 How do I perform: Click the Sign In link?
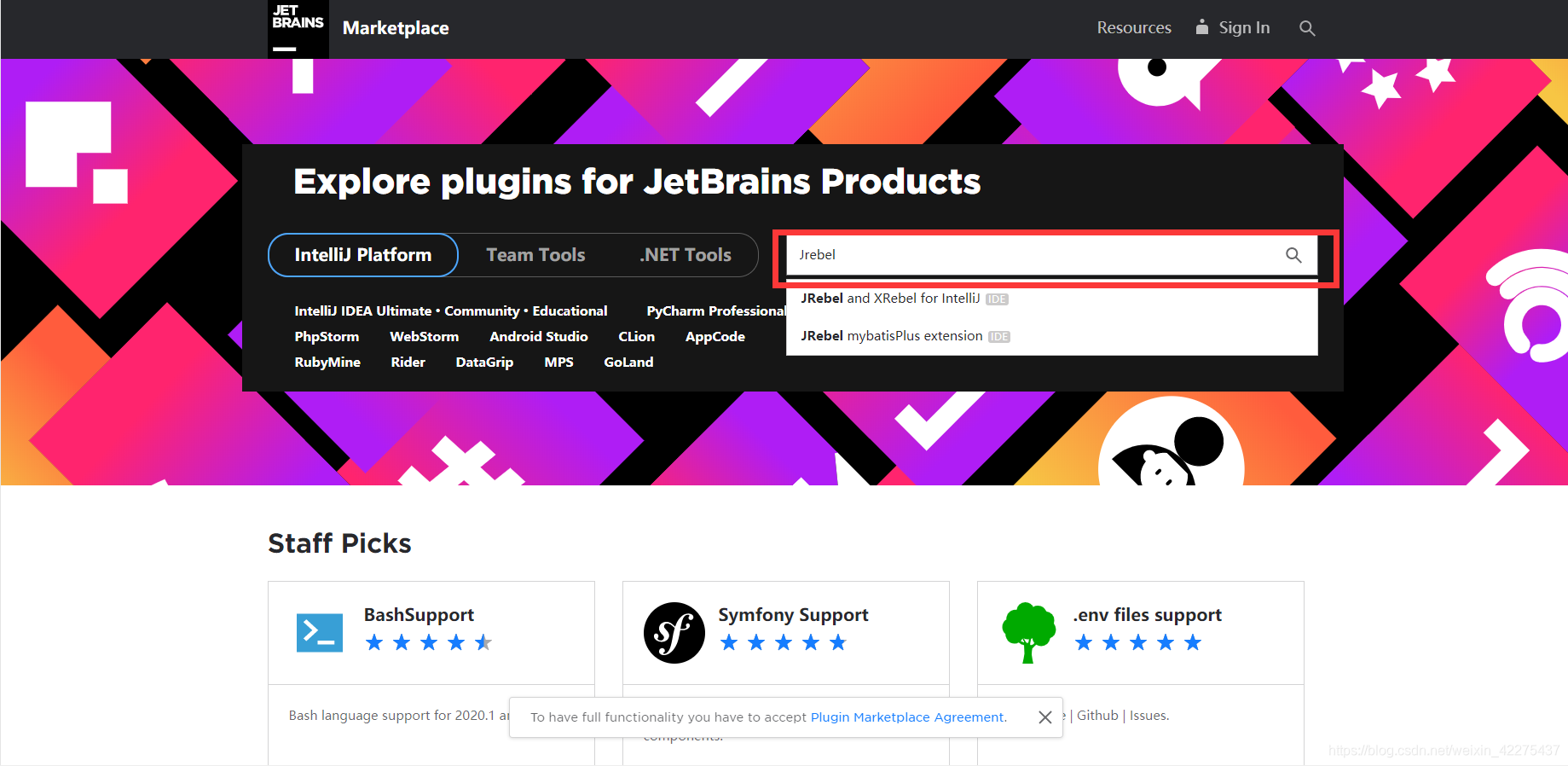[x=1244, y=28]
